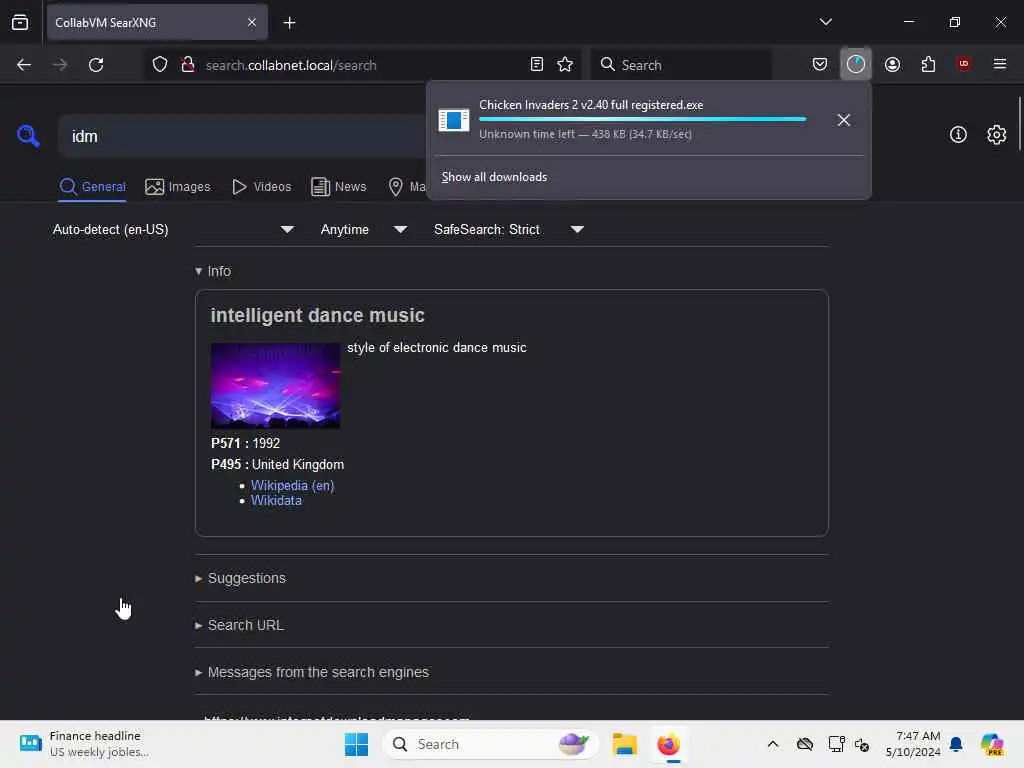1024x768 pixels.
Task: Focus the SearXNG query field containing idm
Action: point(242,136)
